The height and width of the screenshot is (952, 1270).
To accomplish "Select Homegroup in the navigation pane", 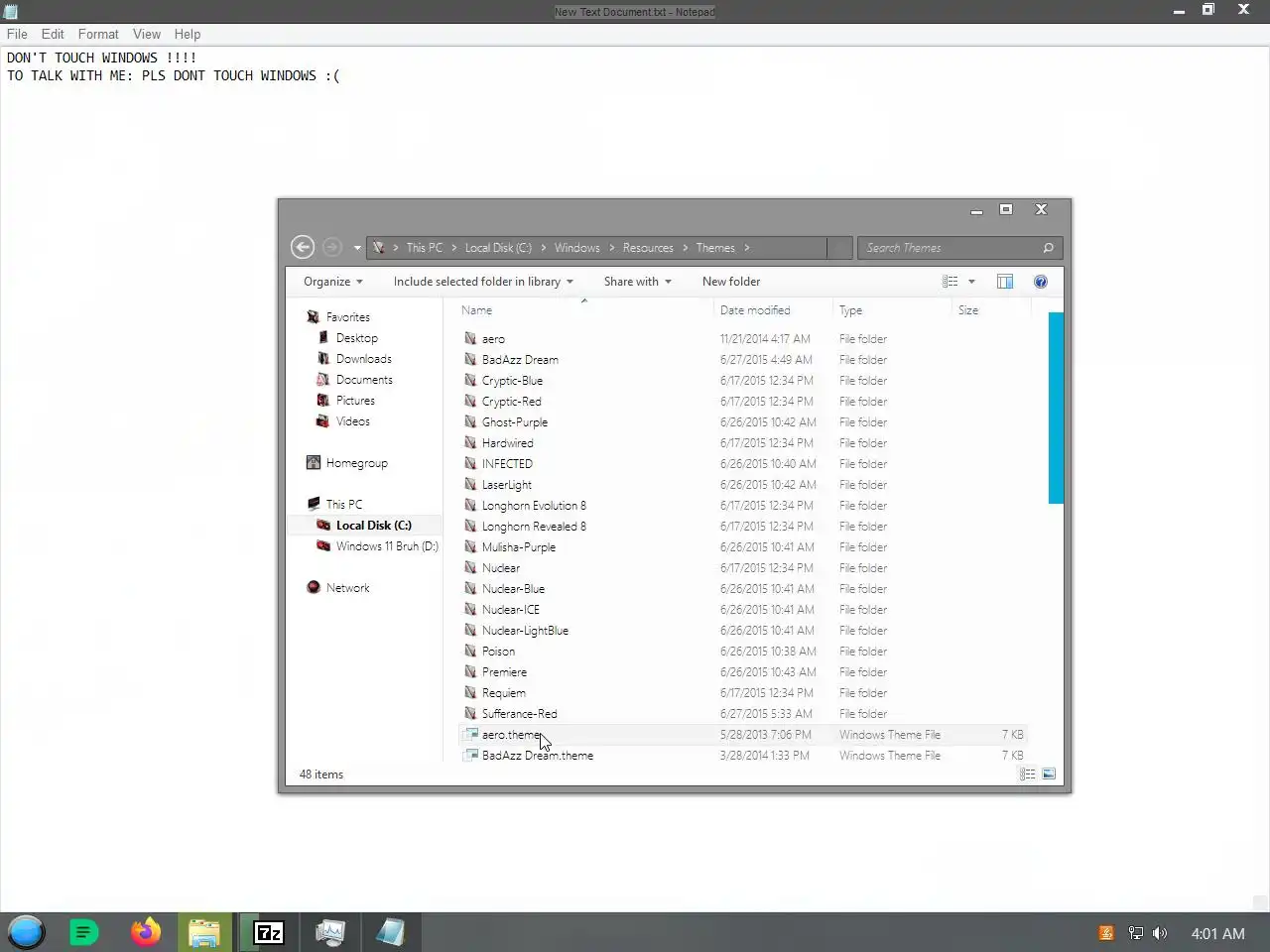I will tap(356, 463).
